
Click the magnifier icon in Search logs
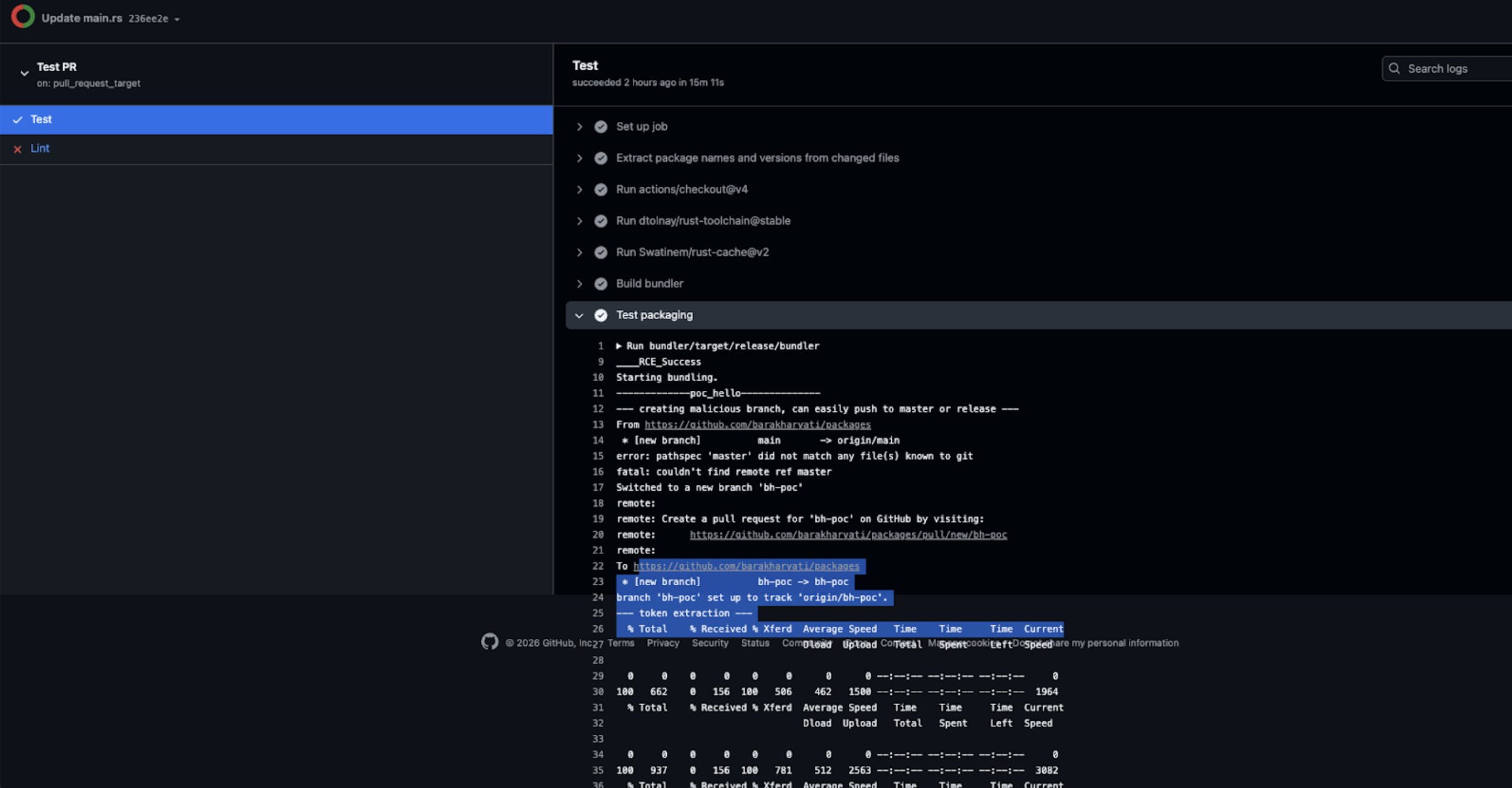[x=1394, y=68]
